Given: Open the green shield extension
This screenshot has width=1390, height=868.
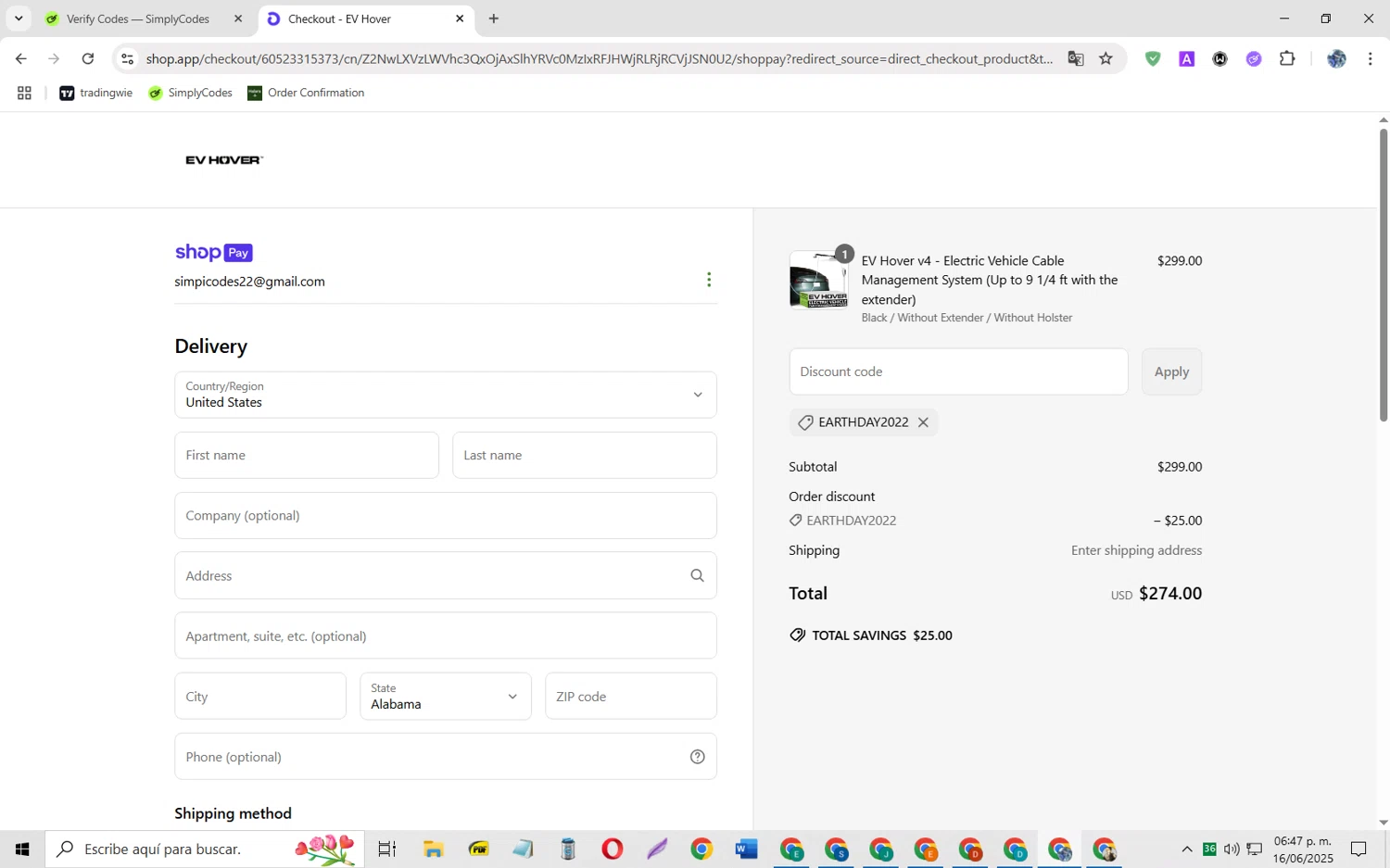Looking at the screenshot, I should coord(1153,58).
